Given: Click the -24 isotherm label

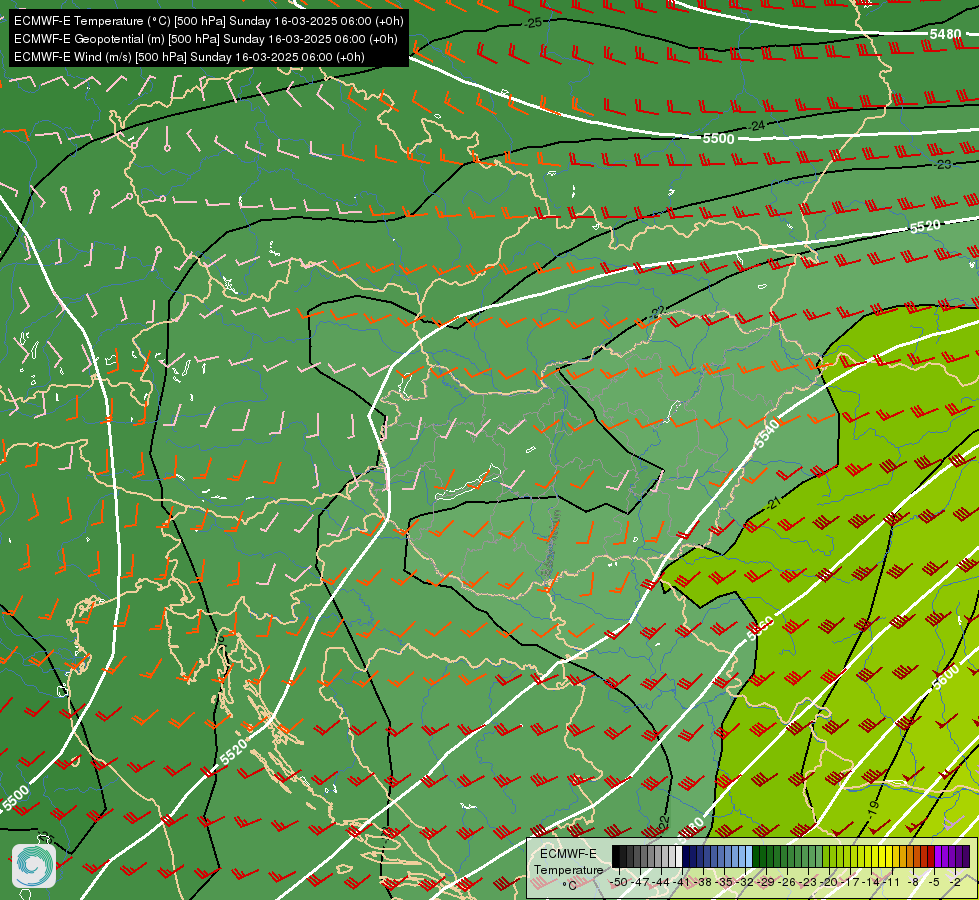Looking at the screenshot, I should click(756, 126).
